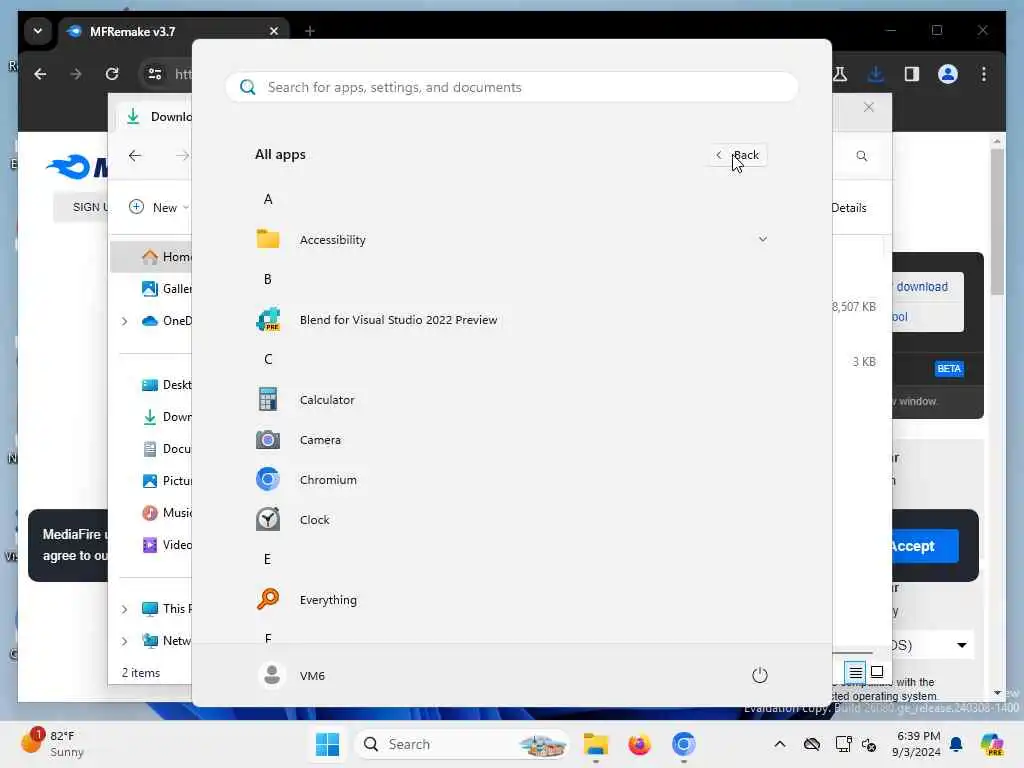Click the download link on MediaFire page

[x=922, y=287]
